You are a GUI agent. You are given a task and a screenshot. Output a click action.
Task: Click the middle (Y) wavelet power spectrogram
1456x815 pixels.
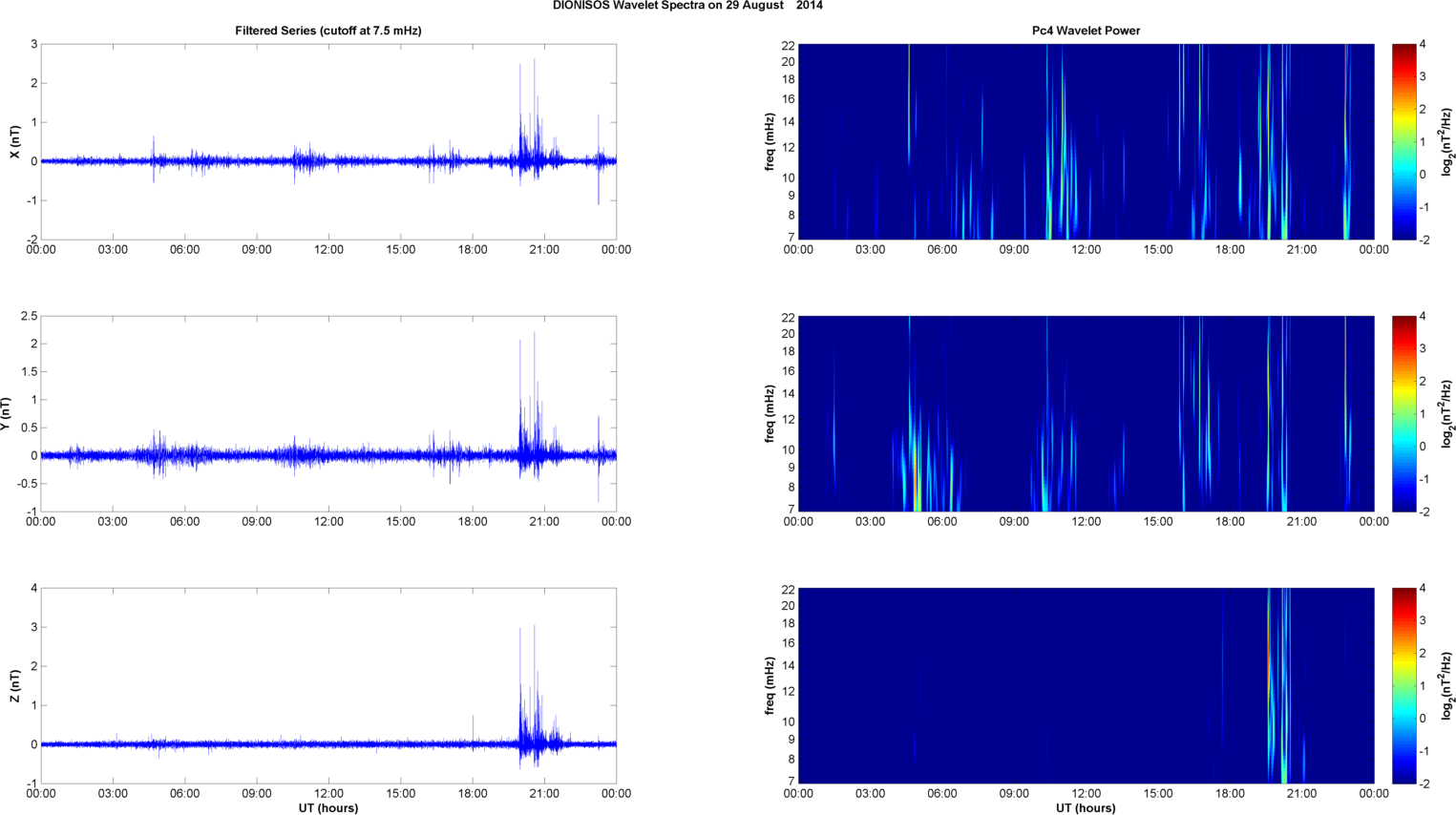[1086, 413]
